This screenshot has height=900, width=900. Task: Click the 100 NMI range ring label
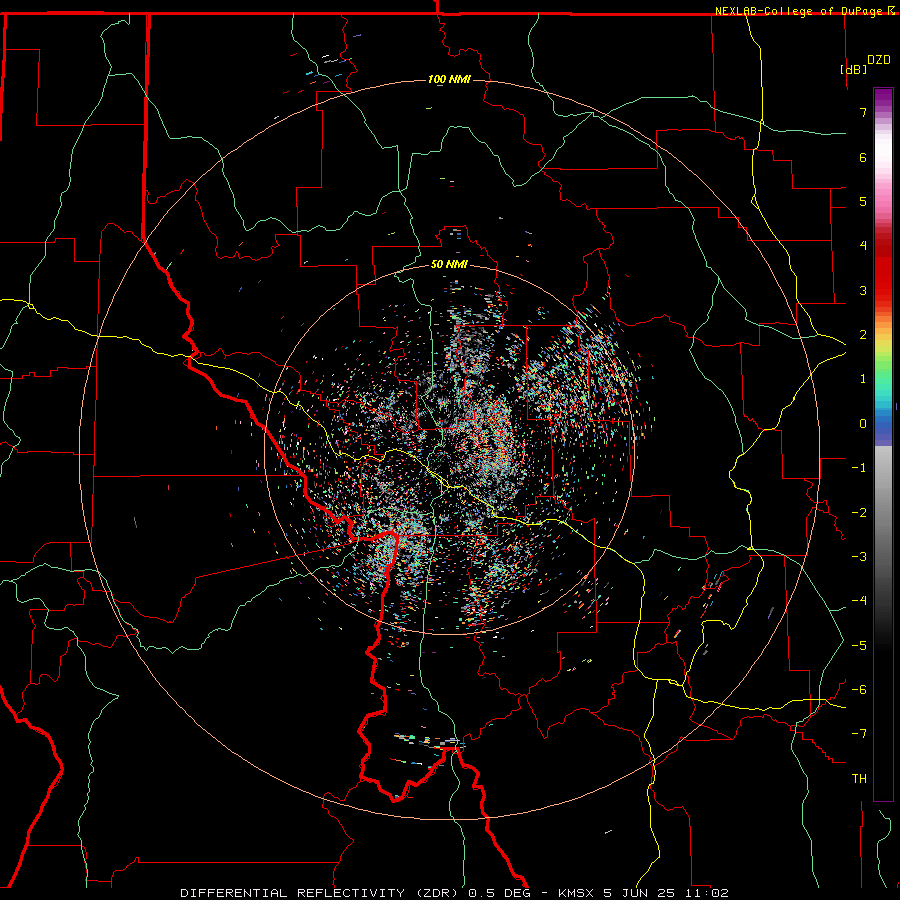click(449, 79)
